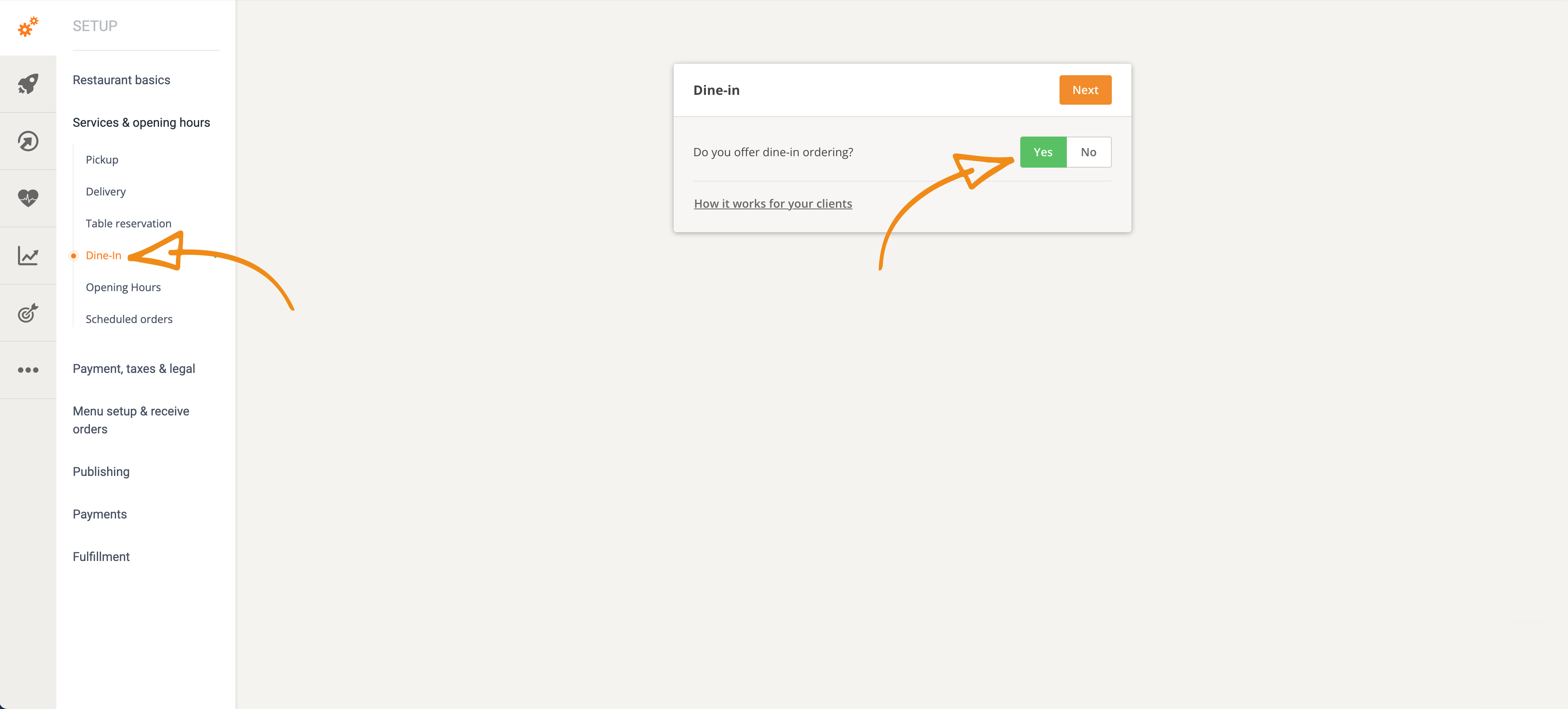Collapse Services & opening hours section
Image resolution: width=1568 pixels, height=709 pixels.
(141, 122)
